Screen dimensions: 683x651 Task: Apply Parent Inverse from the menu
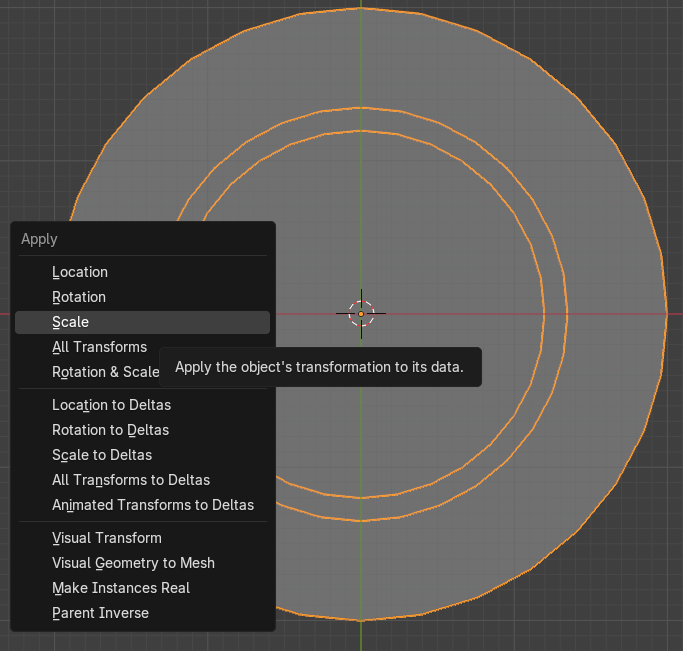[100, 613]
